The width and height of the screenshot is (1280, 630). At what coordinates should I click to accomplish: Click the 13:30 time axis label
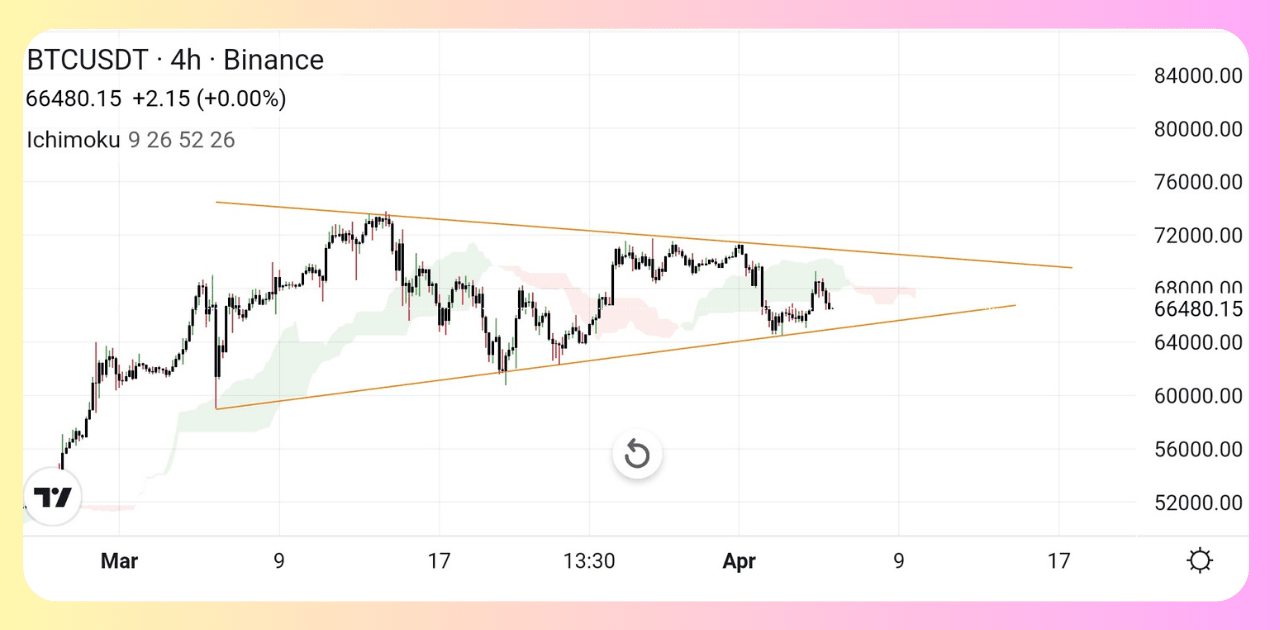pyautogui.click(x=589, y=561)
